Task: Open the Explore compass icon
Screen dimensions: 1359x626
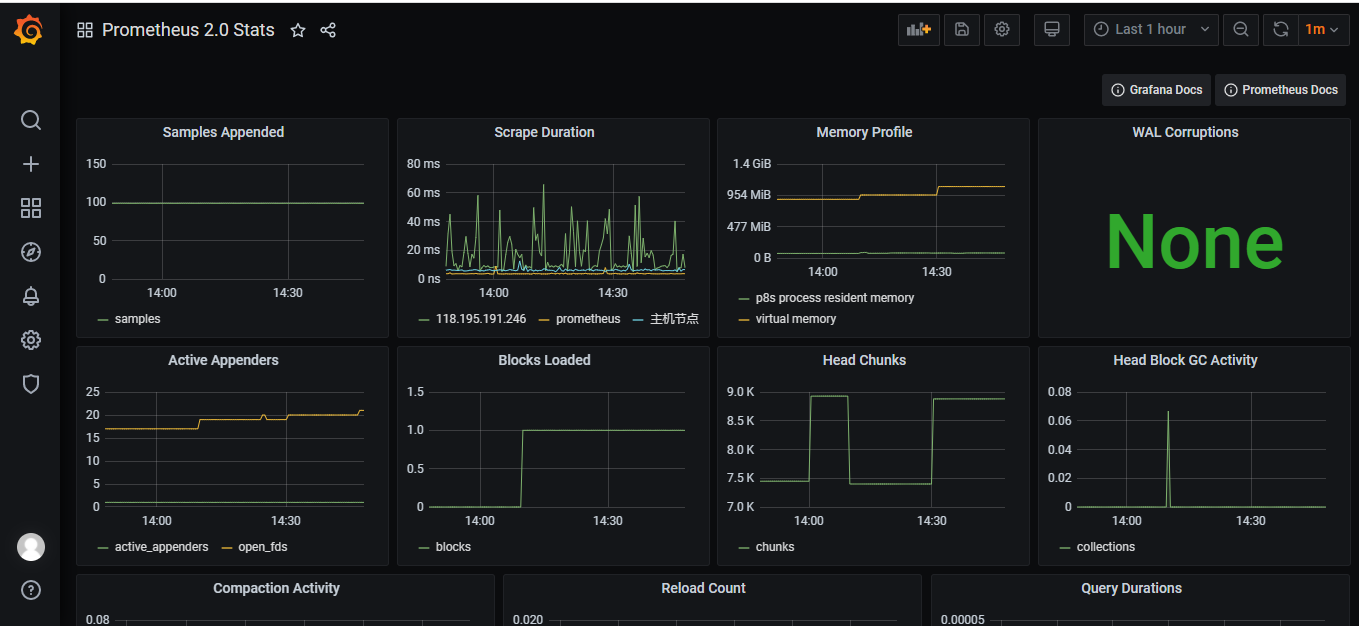Action: click(x=31, y=252)
